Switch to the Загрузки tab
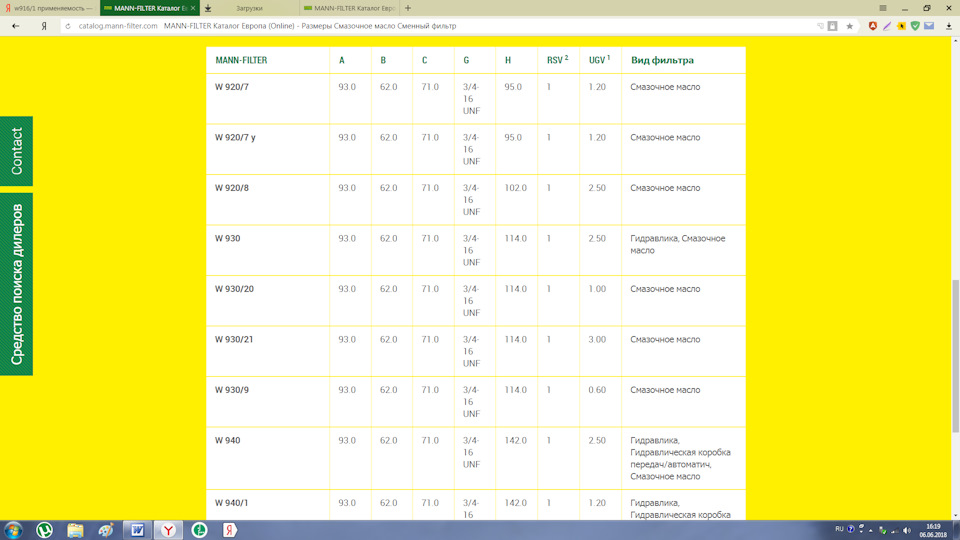The width and height of the screenshot is (960, 540). coord(249,8)
